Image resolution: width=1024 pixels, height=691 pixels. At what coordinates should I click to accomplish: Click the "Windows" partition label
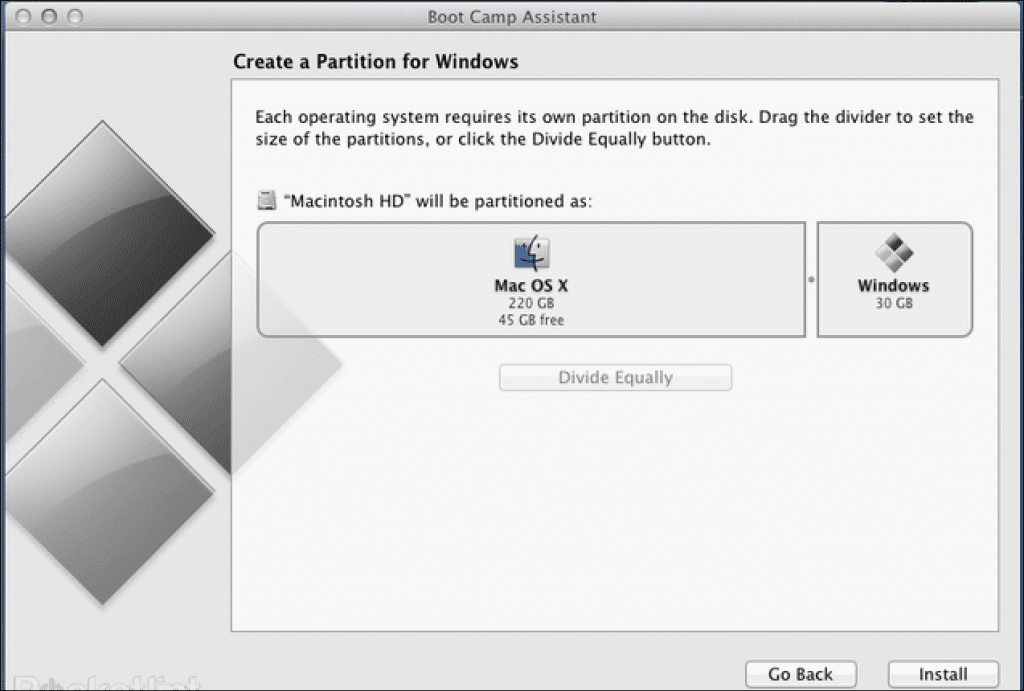(x=893, y=285)
